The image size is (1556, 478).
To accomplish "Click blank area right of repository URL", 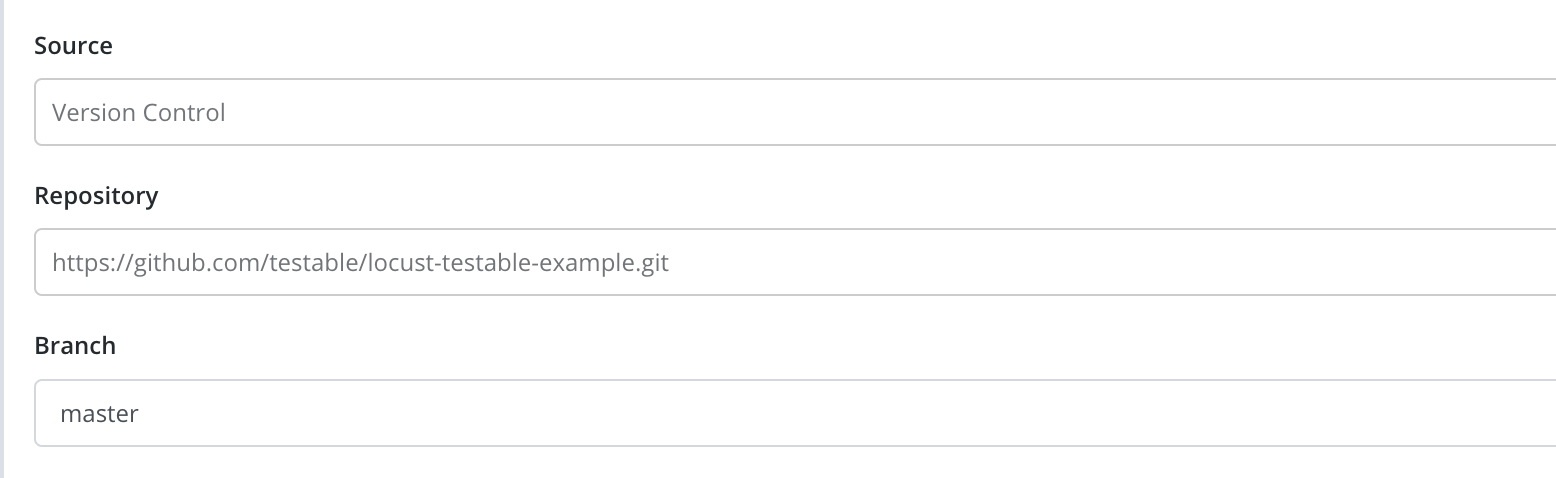I will pyautogui.click(x=1110, y=262).
